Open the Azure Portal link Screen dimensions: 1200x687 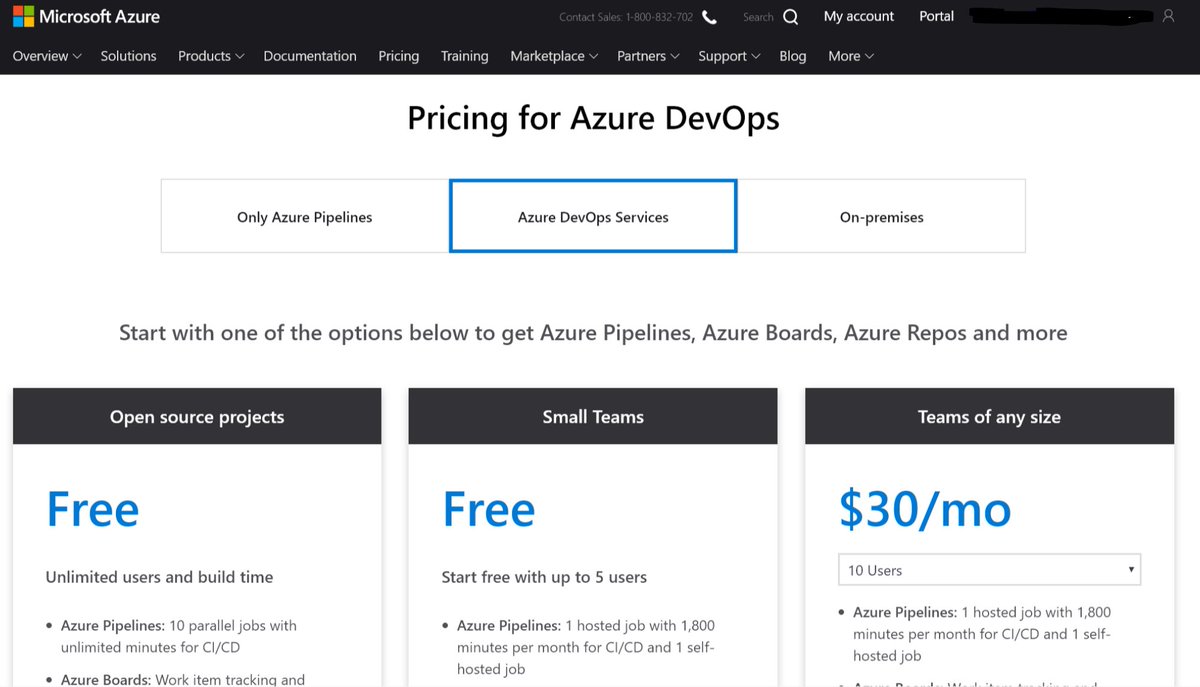click(937, 16)
